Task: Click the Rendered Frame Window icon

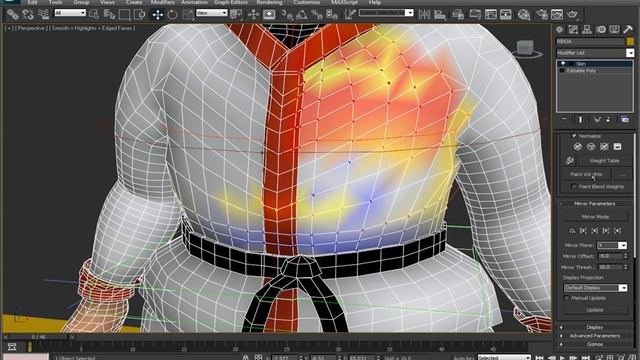Action: tap(557, 15)
